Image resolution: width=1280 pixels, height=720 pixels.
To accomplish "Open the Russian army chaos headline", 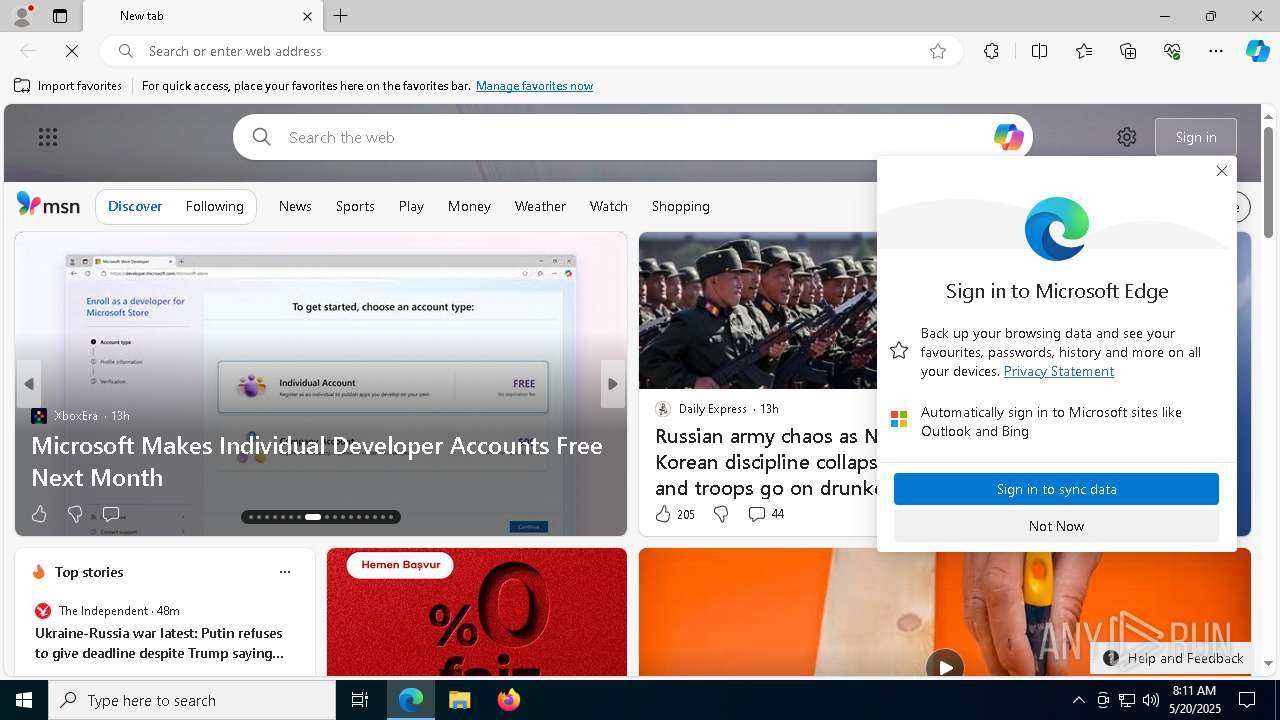I will coord(766,462).
